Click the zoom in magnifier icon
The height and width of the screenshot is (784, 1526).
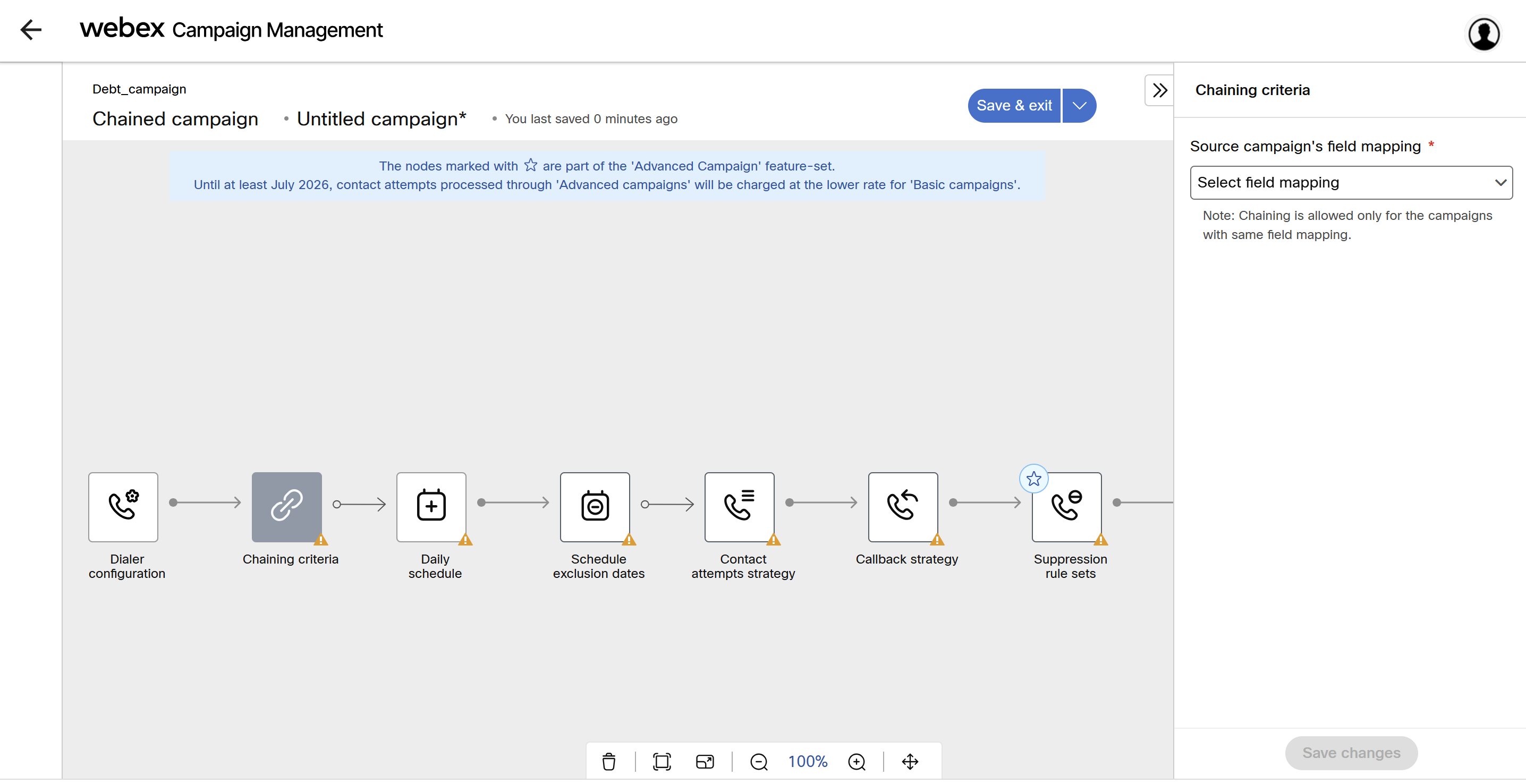pyautogui.click(x=857, y=761)
